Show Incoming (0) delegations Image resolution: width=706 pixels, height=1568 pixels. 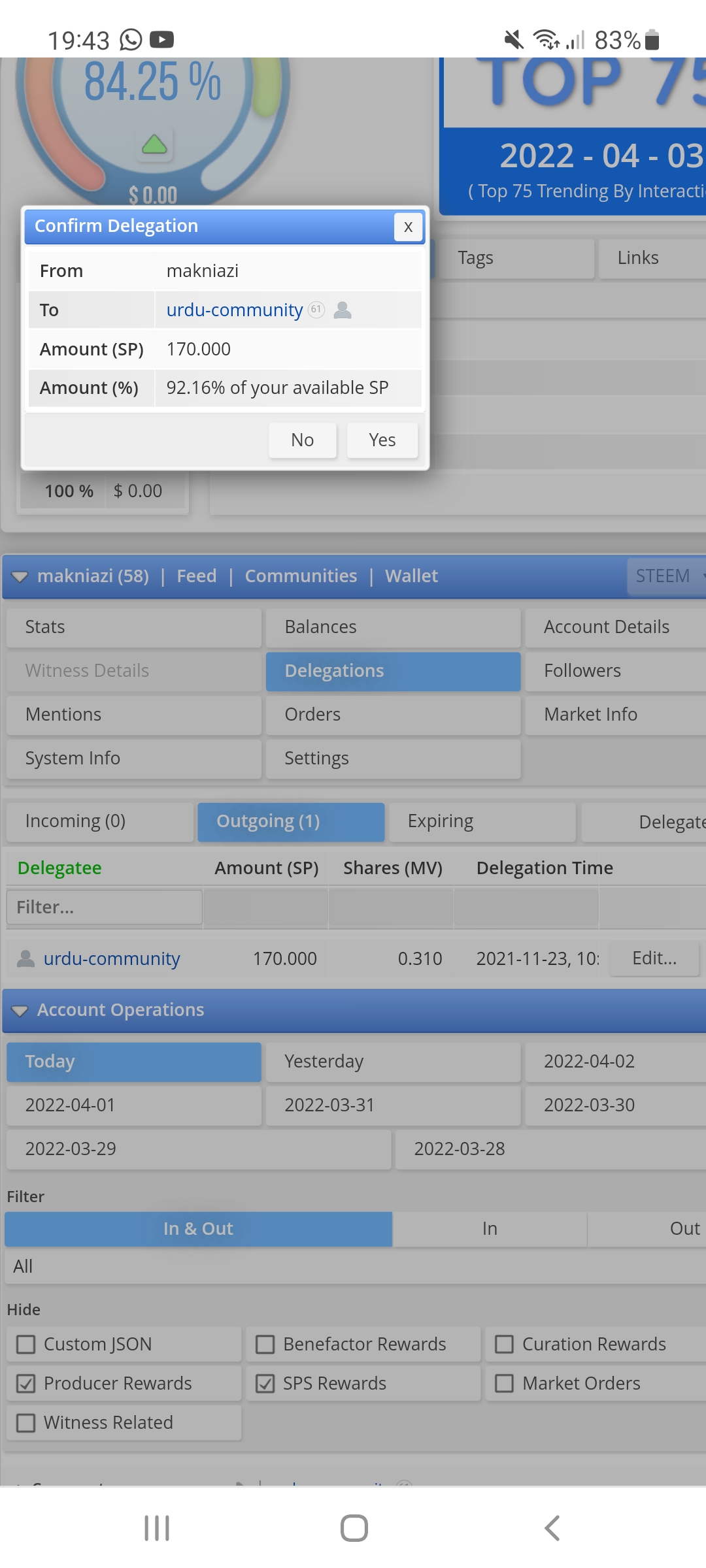[x=100, y=822]
